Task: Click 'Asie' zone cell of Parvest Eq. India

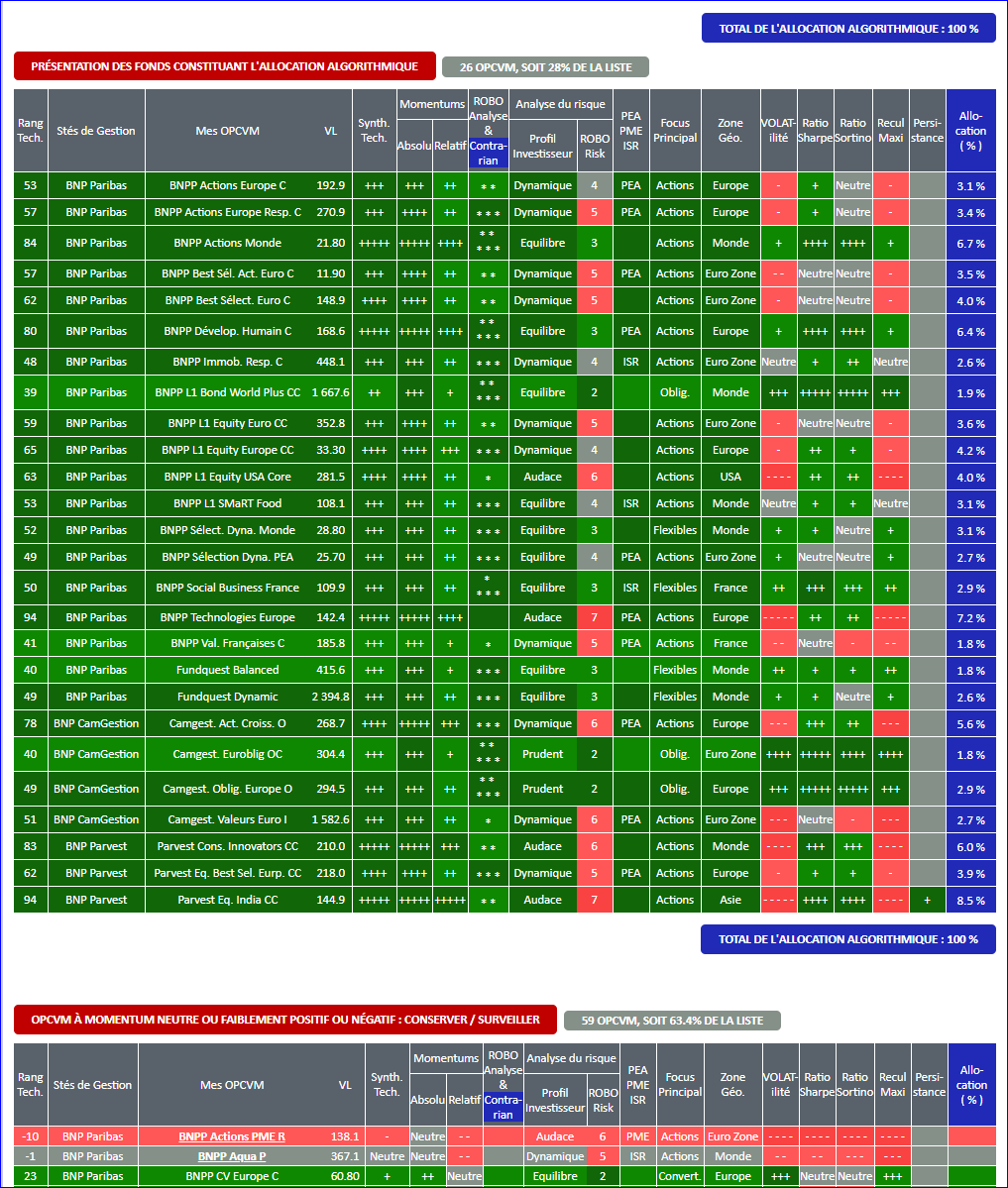Action: pos(730,900)
